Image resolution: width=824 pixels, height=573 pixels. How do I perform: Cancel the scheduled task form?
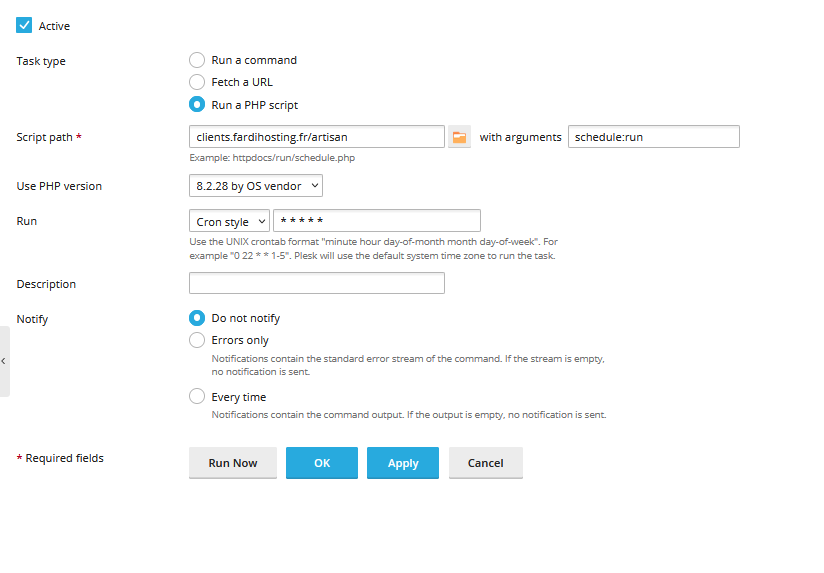(x=486, y=463)
